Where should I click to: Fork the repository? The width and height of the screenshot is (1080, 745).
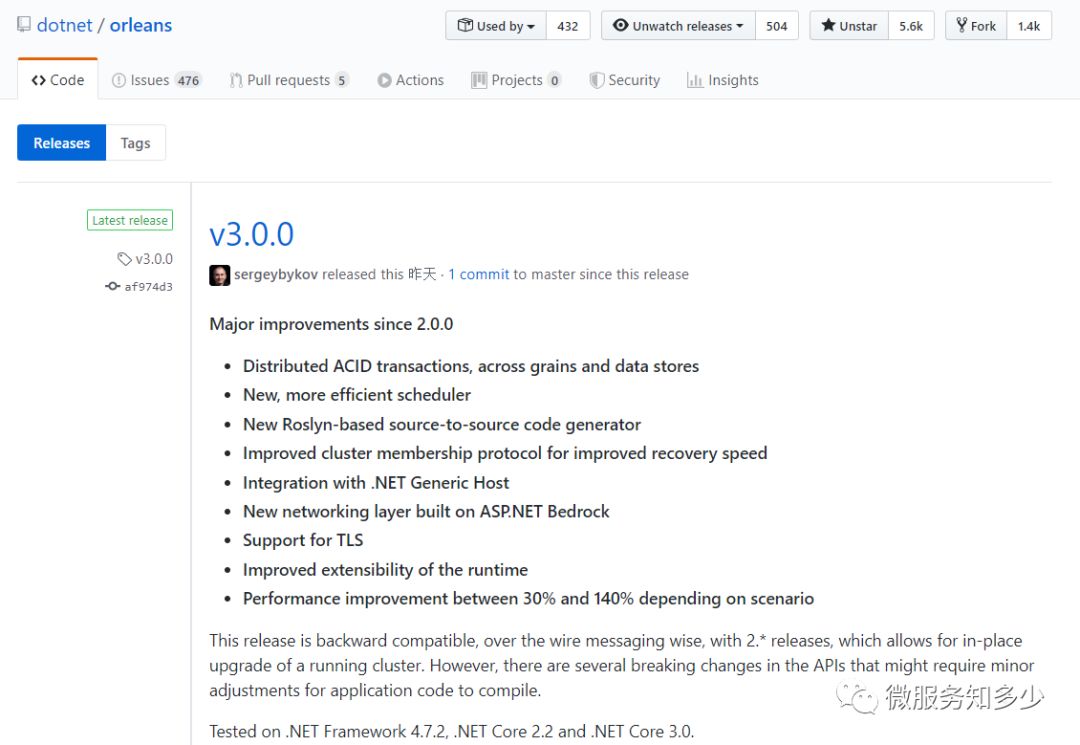pos(976,25)
